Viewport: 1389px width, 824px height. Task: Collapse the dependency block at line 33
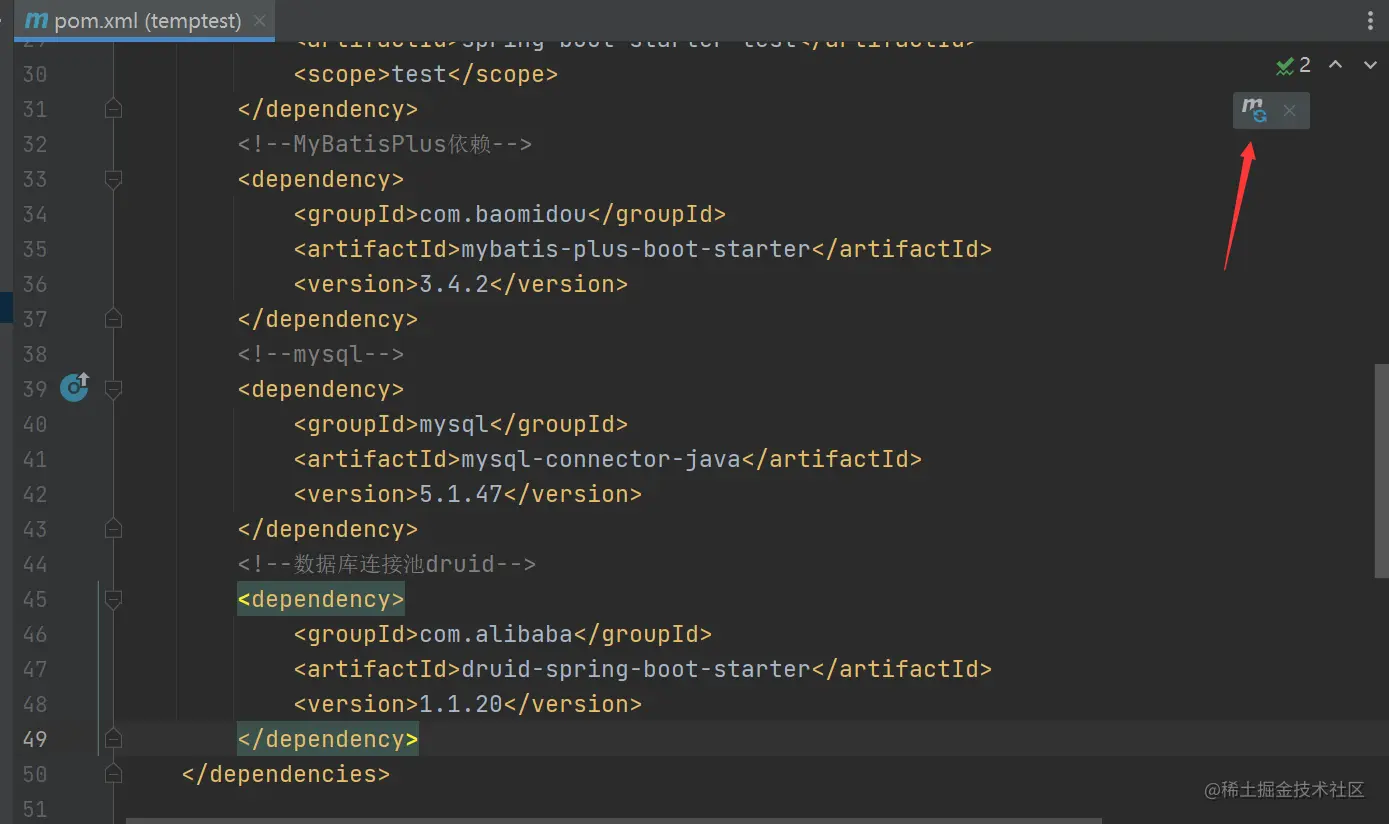point(113,179)
